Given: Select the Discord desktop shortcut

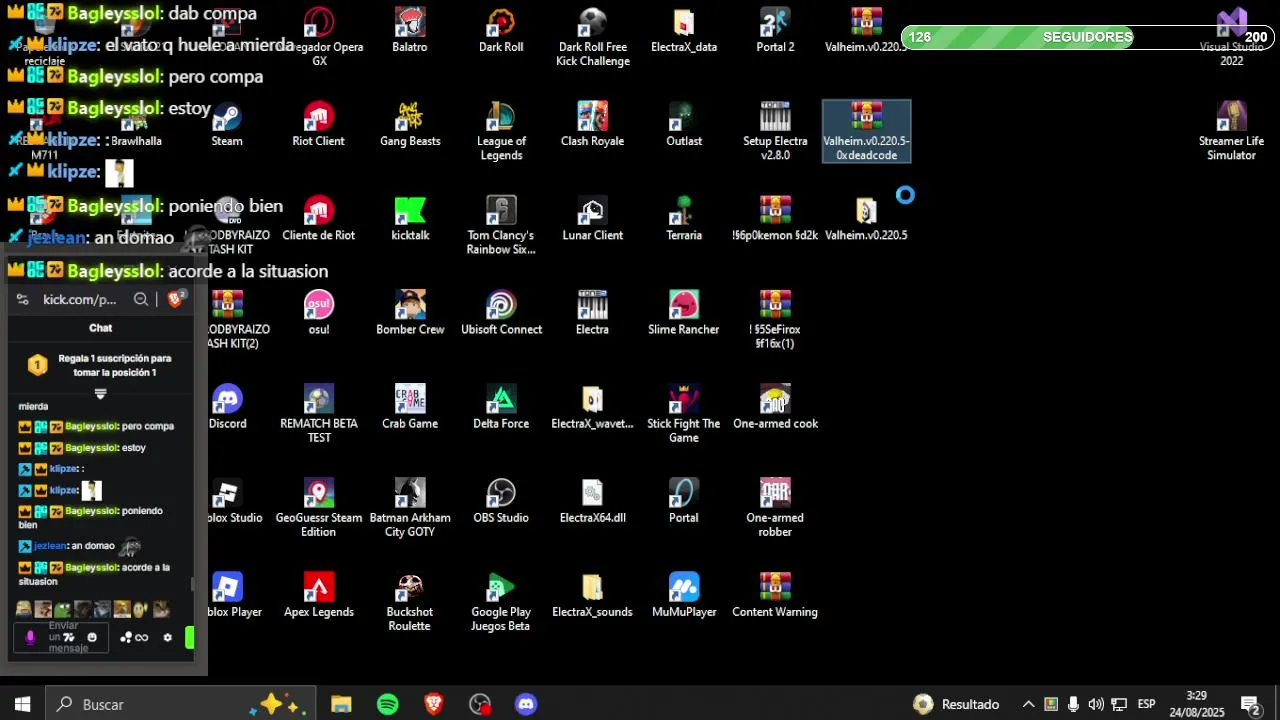Looking at the screenshot, I should 227,407.
